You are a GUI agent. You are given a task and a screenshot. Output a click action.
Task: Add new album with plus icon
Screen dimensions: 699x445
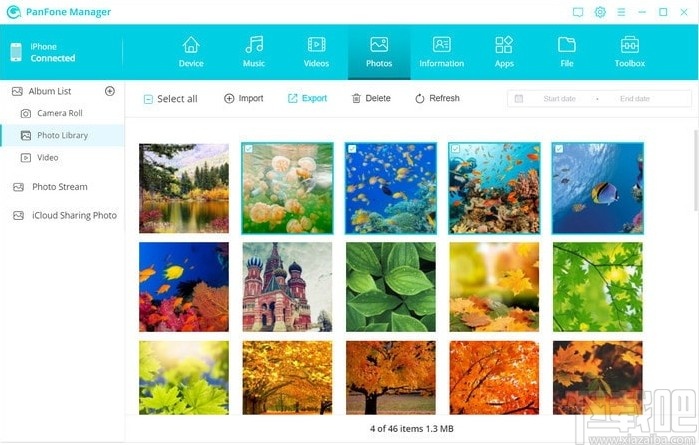[110, 91]
